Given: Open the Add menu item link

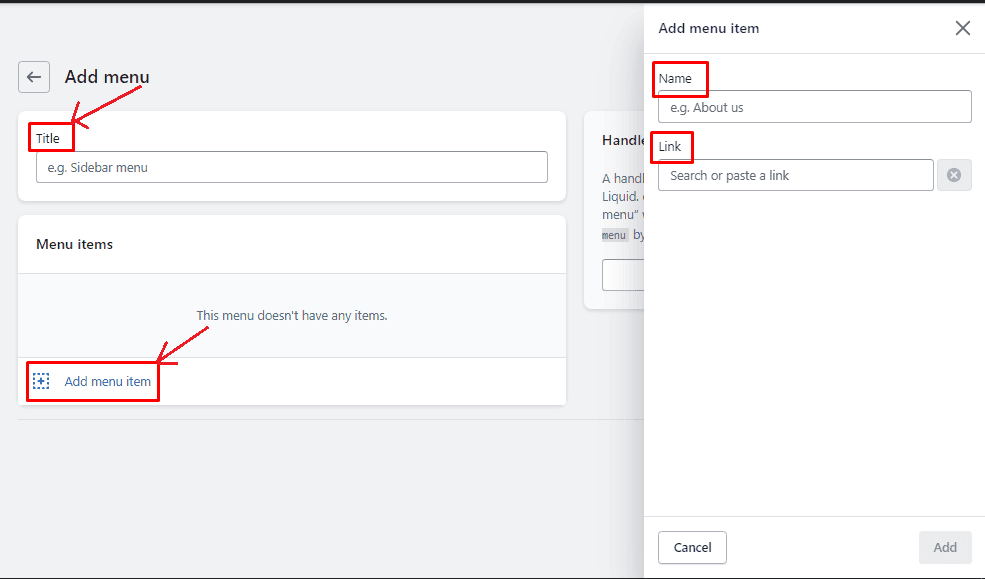Looking at the screenshot, I should coord(107,381).
